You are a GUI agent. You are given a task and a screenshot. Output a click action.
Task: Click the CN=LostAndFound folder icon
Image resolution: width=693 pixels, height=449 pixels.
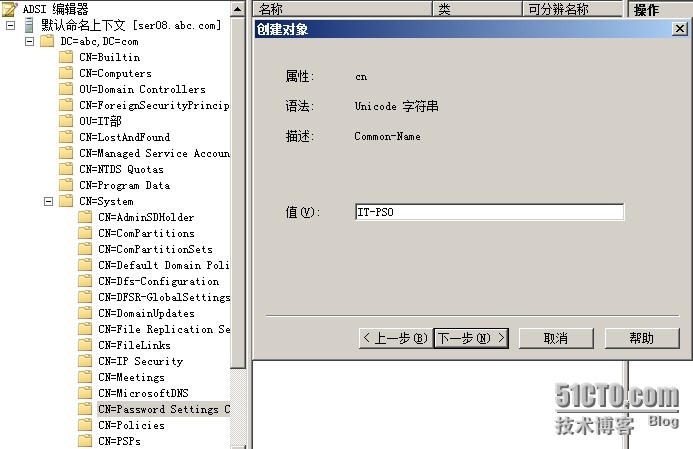66,137
